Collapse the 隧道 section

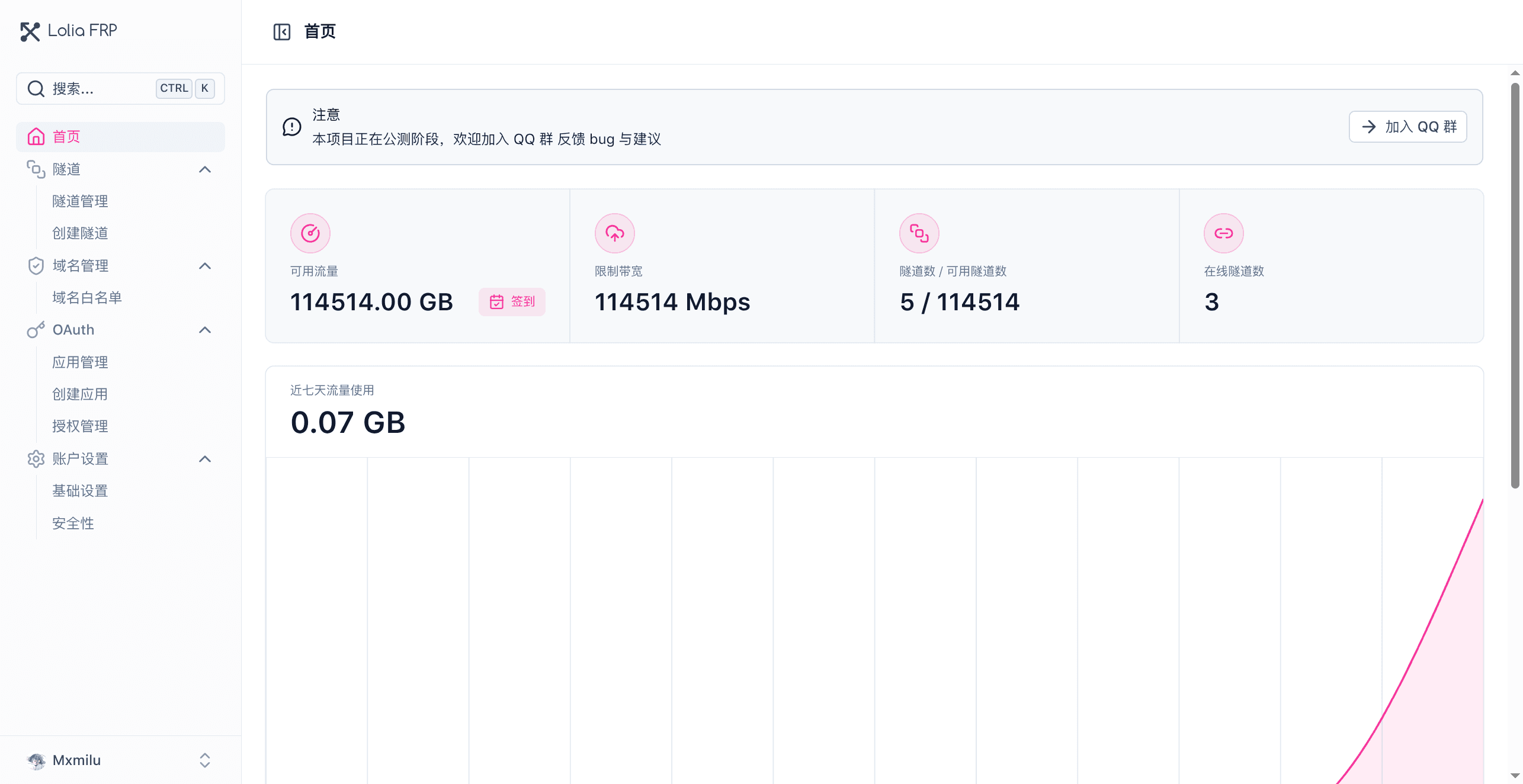(x=205, y=169)
